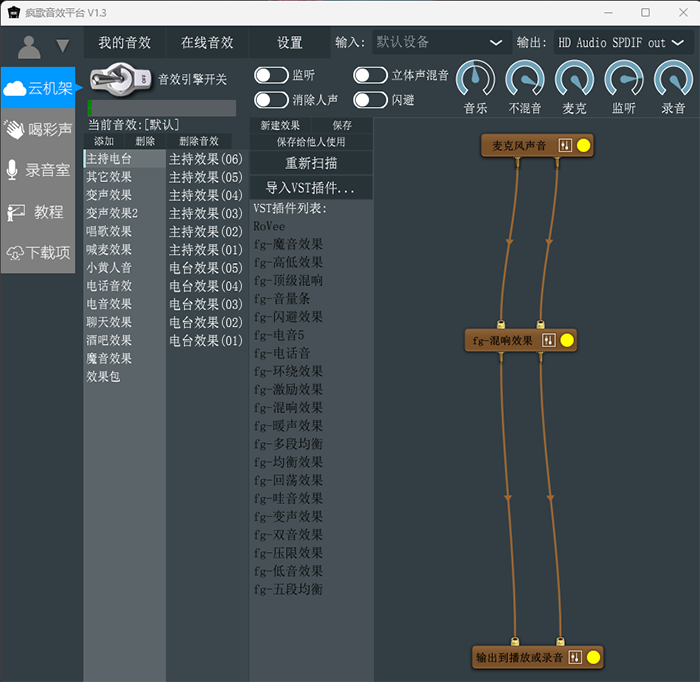The height and width of the screenshot is (682, 700).
Task: Click yellow indicator on 输出到播放或录音 node
Action: pos(593,658)
